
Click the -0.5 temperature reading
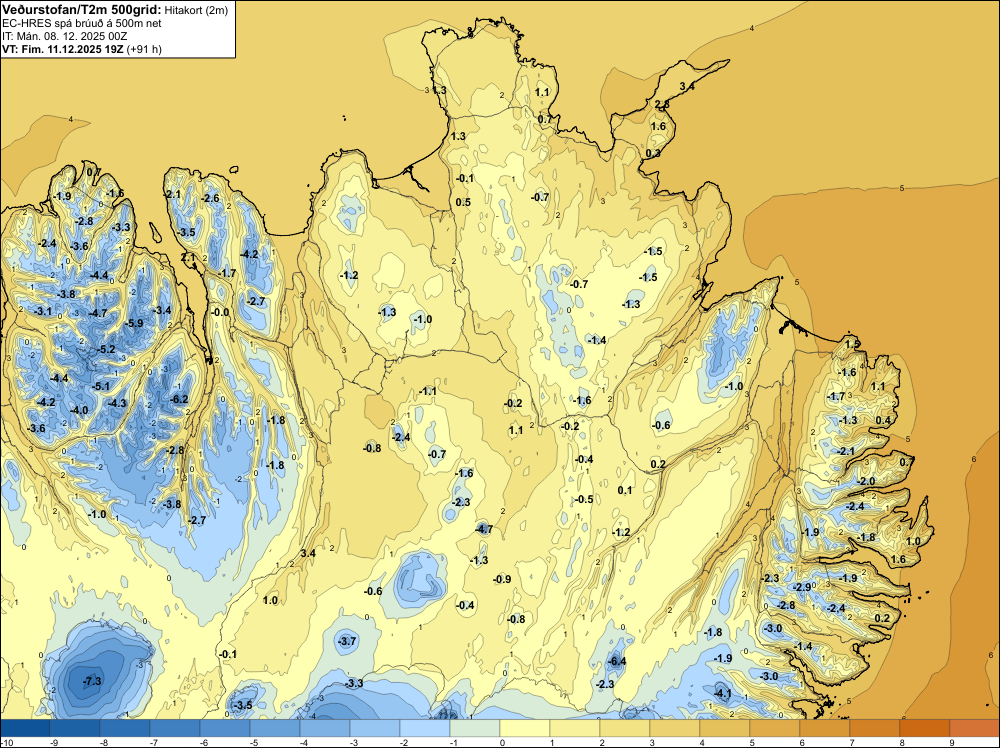pos(584,499)
